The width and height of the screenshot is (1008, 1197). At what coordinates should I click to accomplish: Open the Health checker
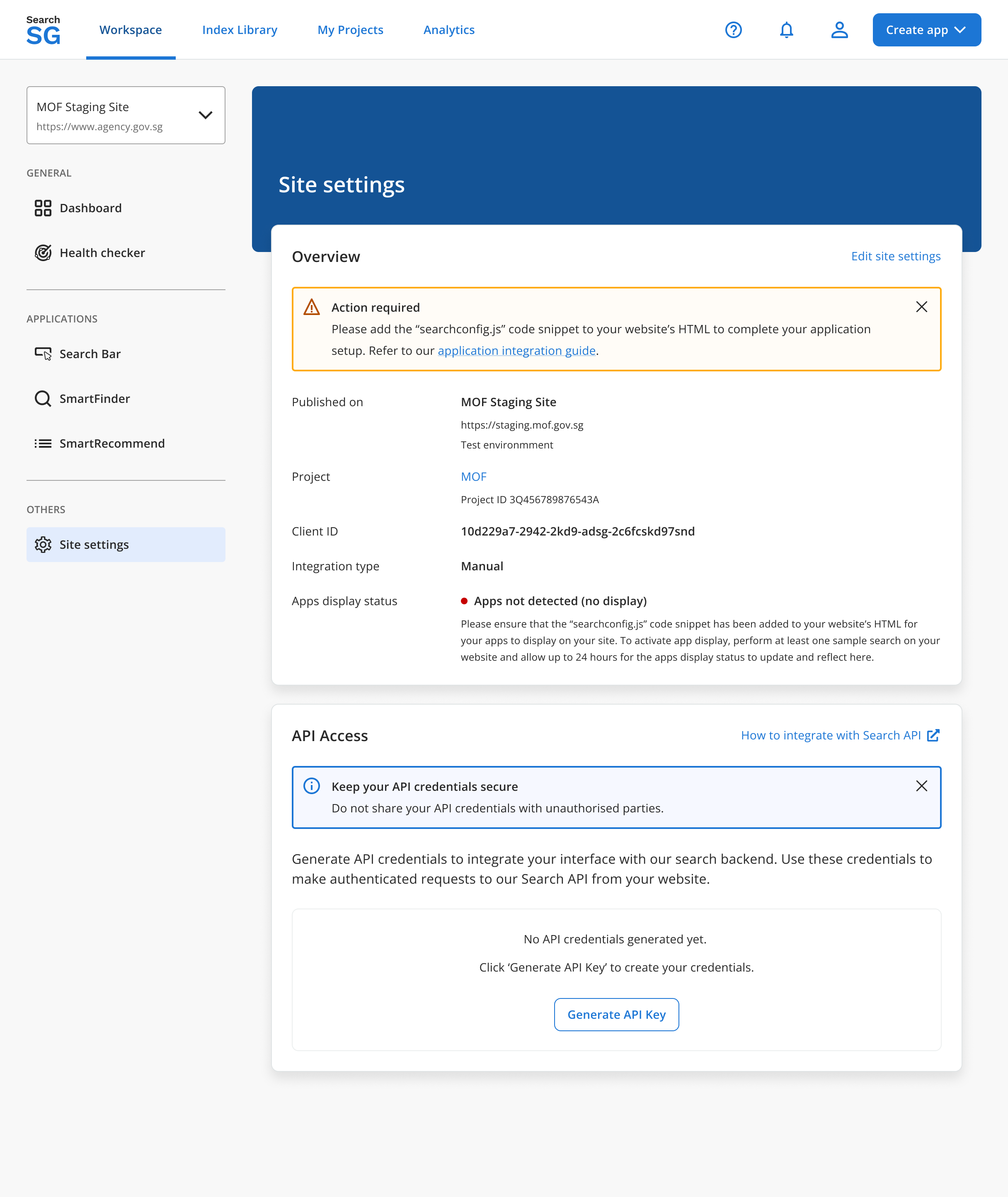(102, 252)
